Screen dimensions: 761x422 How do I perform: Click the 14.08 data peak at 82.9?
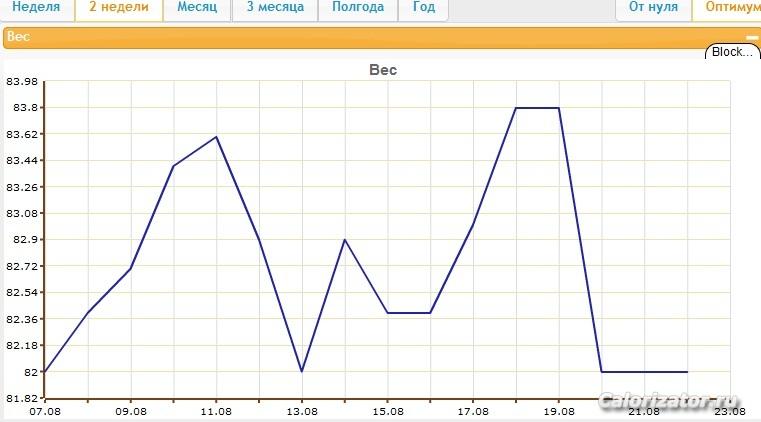pos(345,240)
